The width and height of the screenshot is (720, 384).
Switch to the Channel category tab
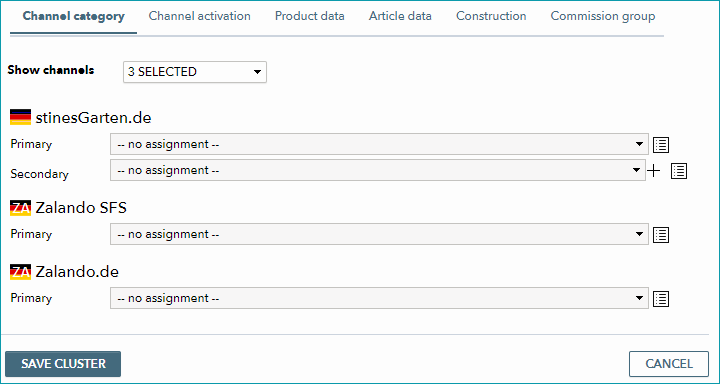(73, 16)
